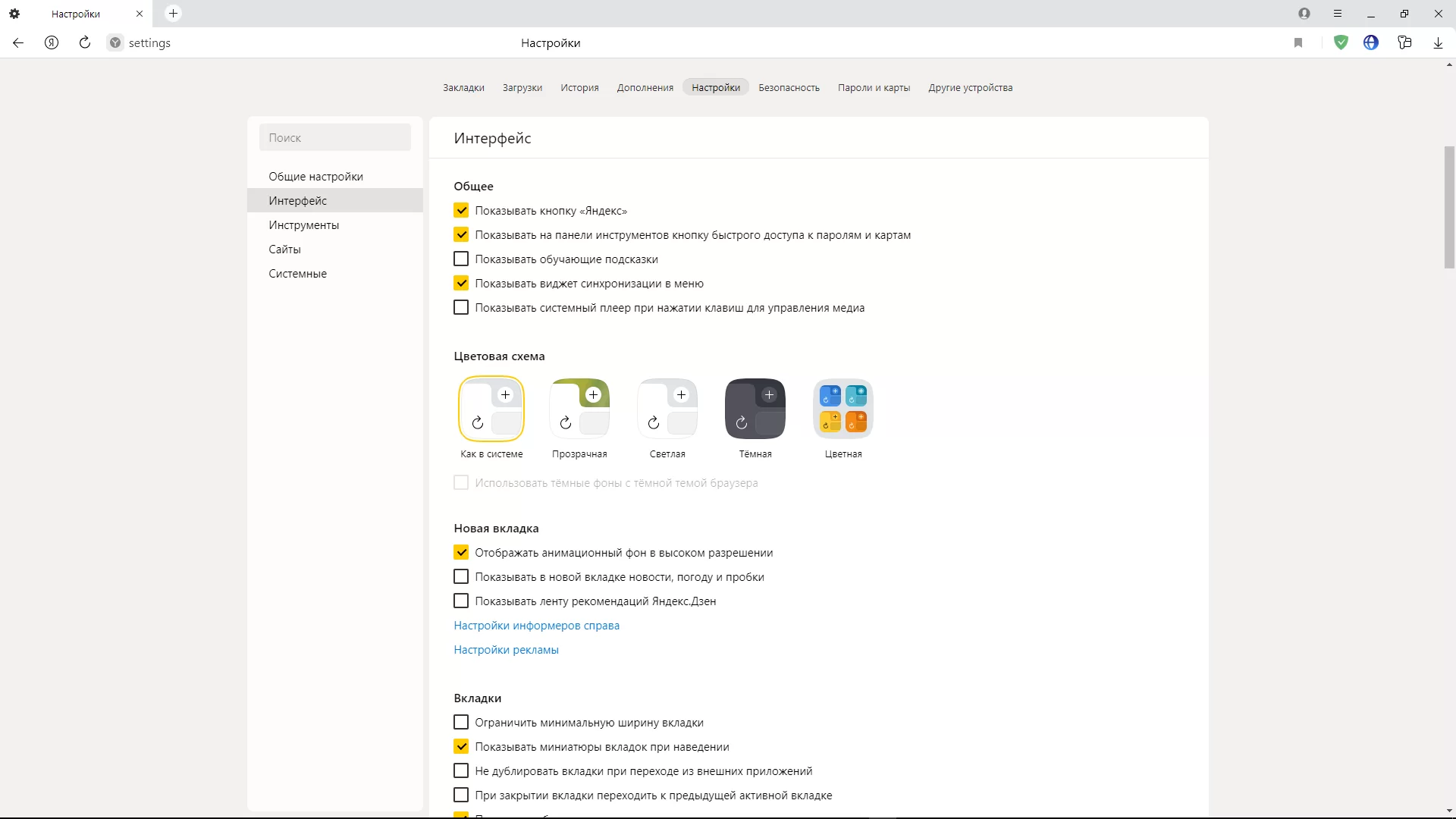The image size is (1456, 819).
Task: Open Сайты in settings sidebar
Action: [335, 249]
